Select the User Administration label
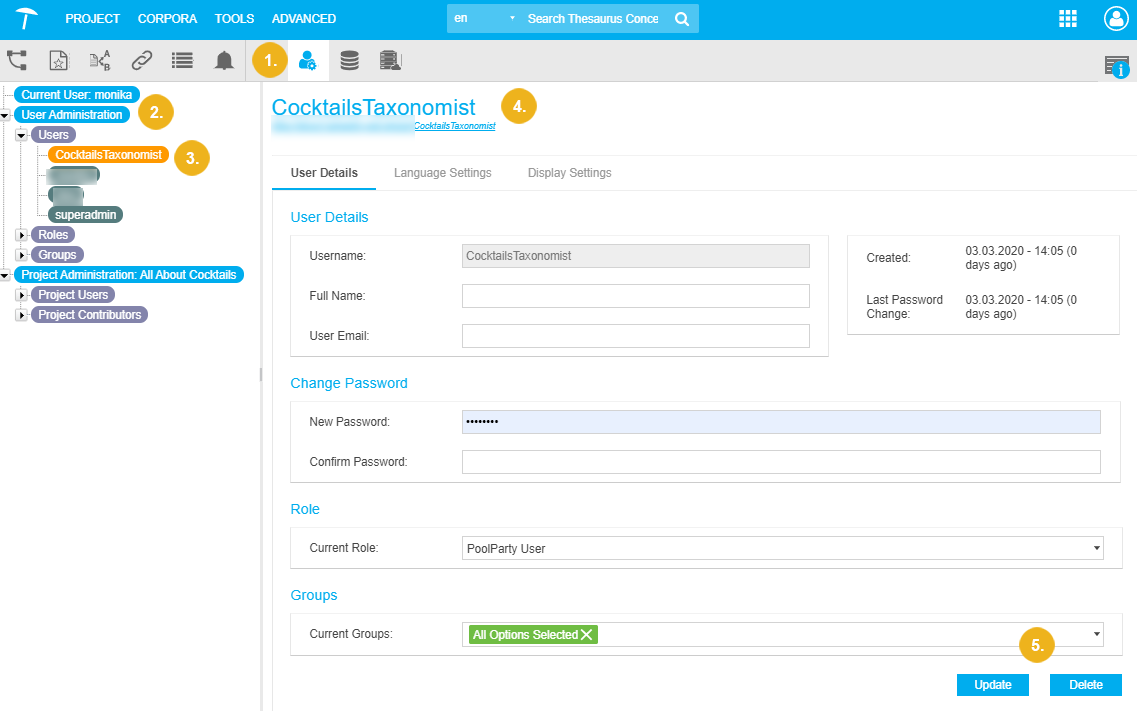Screen dimensions: 1137x711 click(x=72, y=115)
